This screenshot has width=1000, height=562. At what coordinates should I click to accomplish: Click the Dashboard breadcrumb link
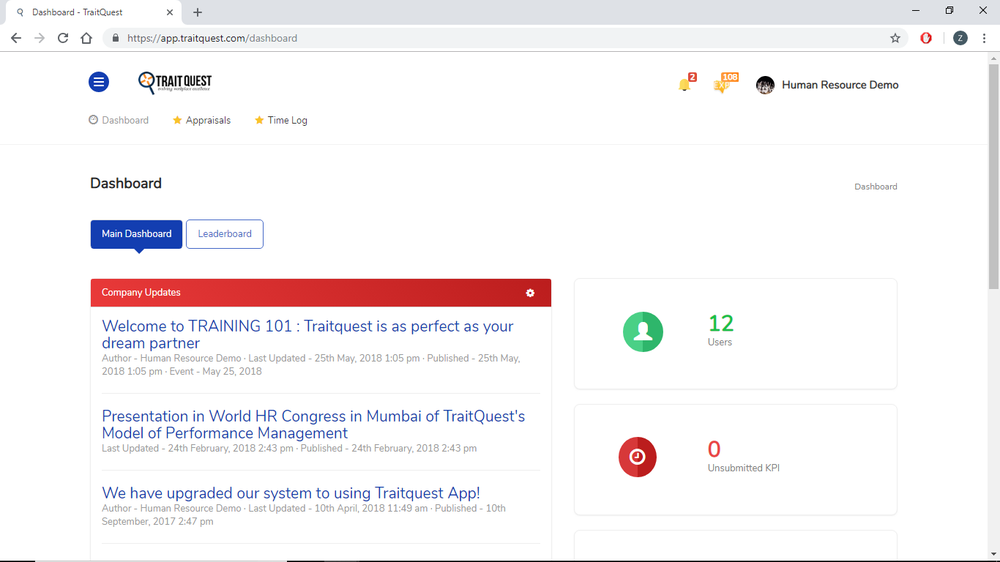coord(876,187)
